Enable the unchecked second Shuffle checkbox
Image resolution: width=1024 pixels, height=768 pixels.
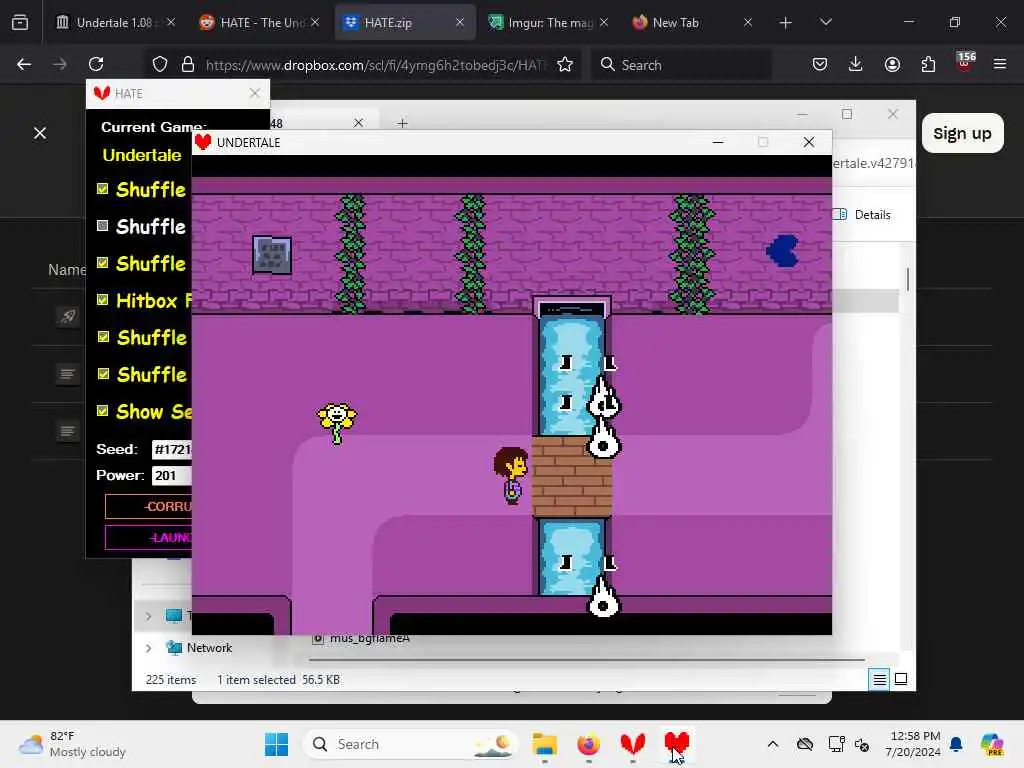coord(103,226)
